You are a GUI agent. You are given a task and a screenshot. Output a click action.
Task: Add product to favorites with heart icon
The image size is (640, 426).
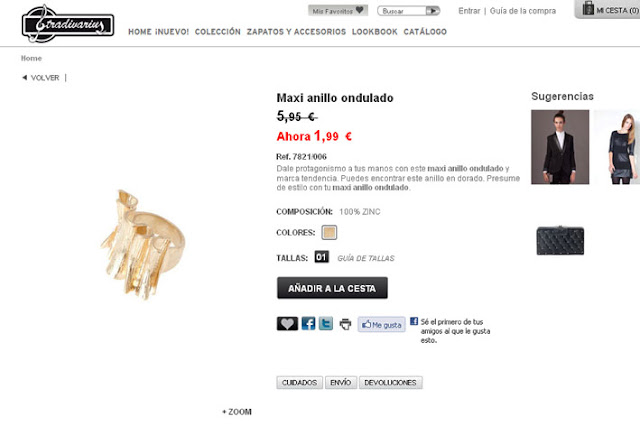[x=287, y=324]
